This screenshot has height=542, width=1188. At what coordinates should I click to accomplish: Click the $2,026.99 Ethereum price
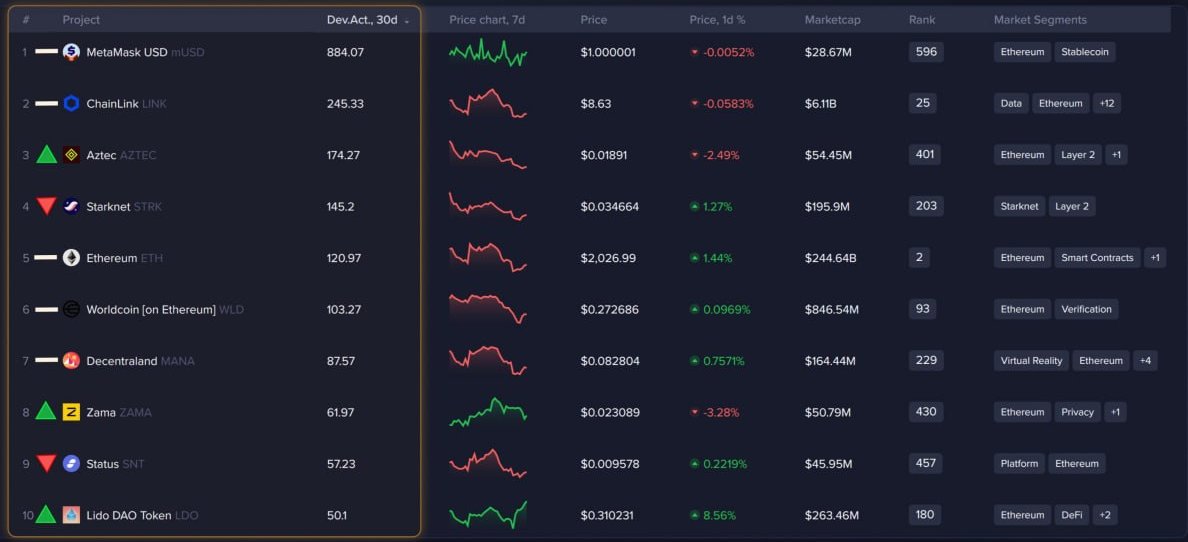(x=608, y=258)
